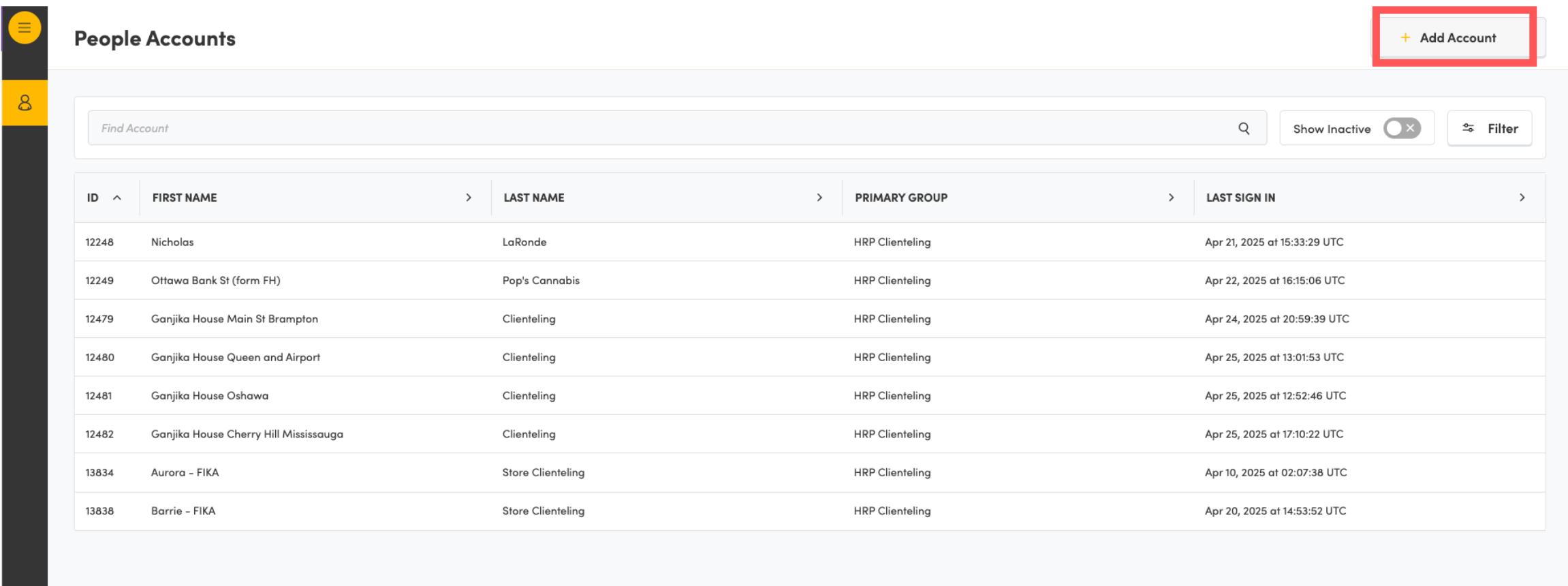This screenshot has width=1568, height=586.
Task: Expand the First Name column chevron
Action: point(469,198)
